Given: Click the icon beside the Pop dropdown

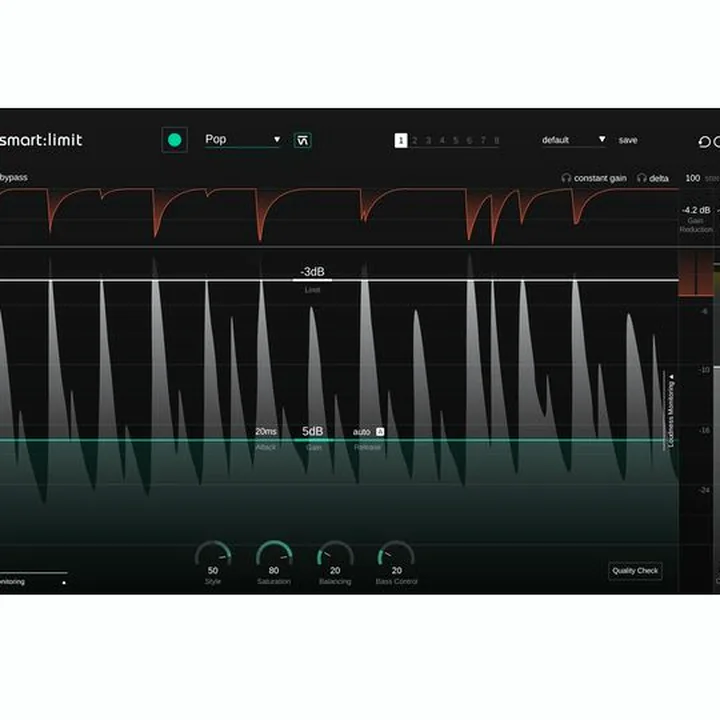Looking at the screenshot, I should 302,140.
